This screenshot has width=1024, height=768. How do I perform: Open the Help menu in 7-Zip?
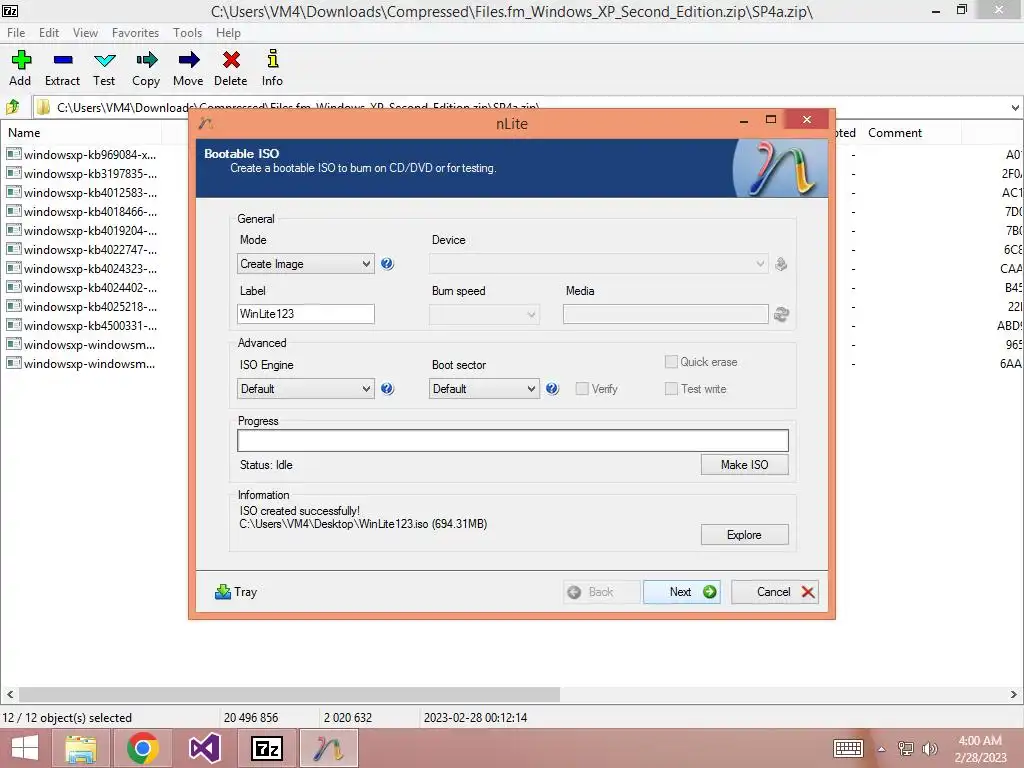point(229,33)
